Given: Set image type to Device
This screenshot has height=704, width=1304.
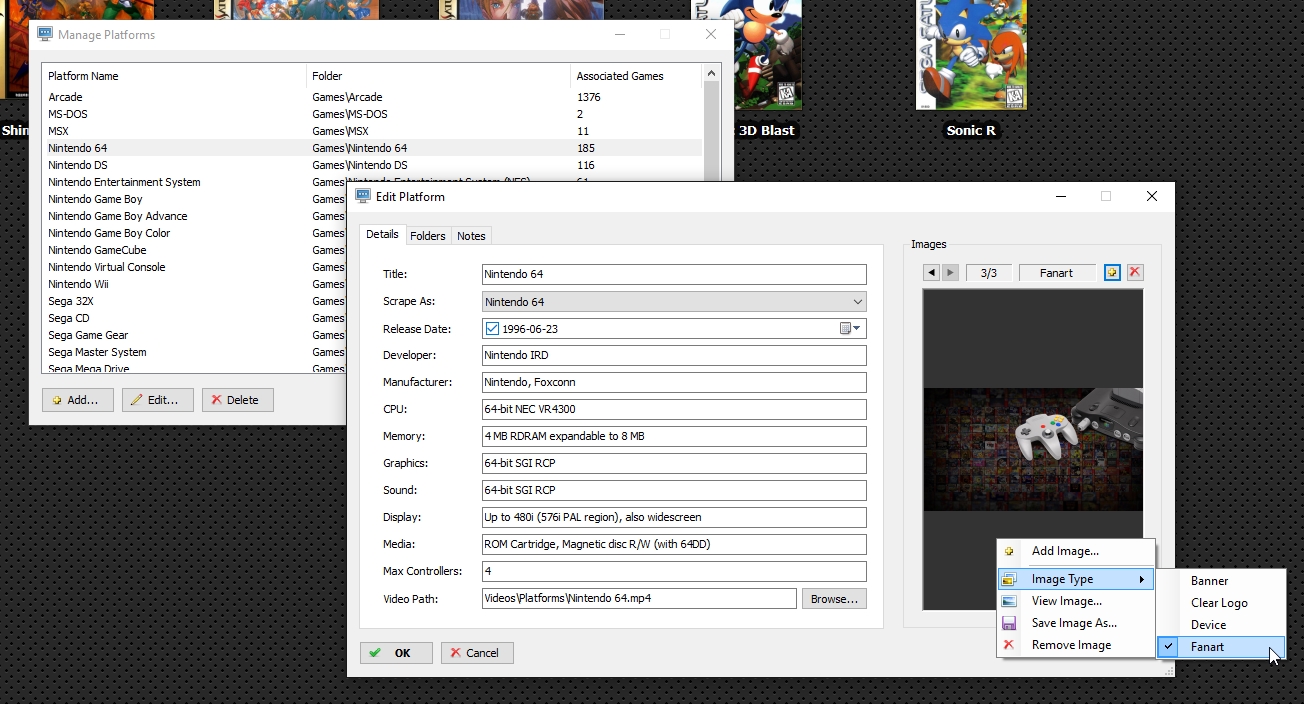Looking at the screenshot, I should coord(1221,625).
